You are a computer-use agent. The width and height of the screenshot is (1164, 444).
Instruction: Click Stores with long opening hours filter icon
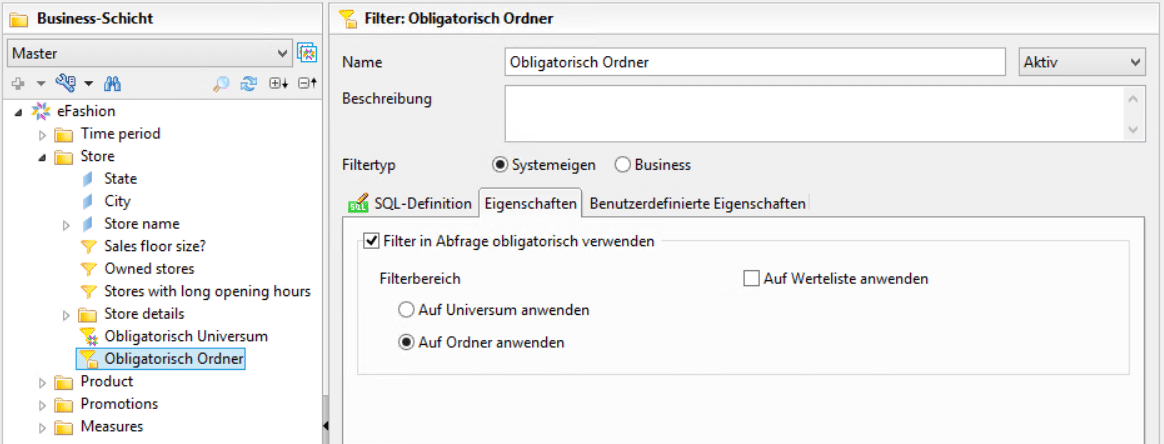88,291
